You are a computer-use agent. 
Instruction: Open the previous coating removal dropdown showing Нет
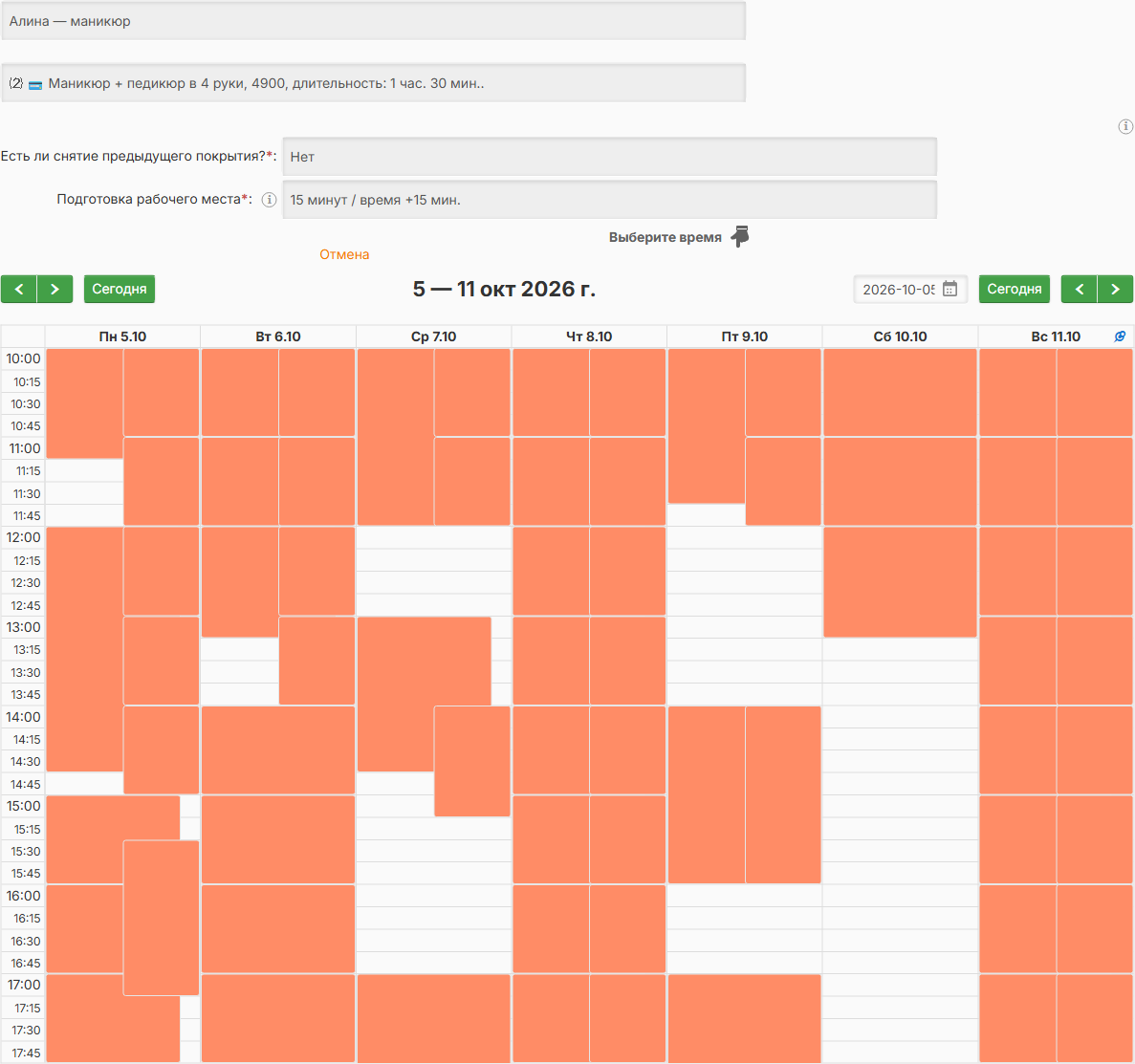pyautogui.click(x=609, y=157)
